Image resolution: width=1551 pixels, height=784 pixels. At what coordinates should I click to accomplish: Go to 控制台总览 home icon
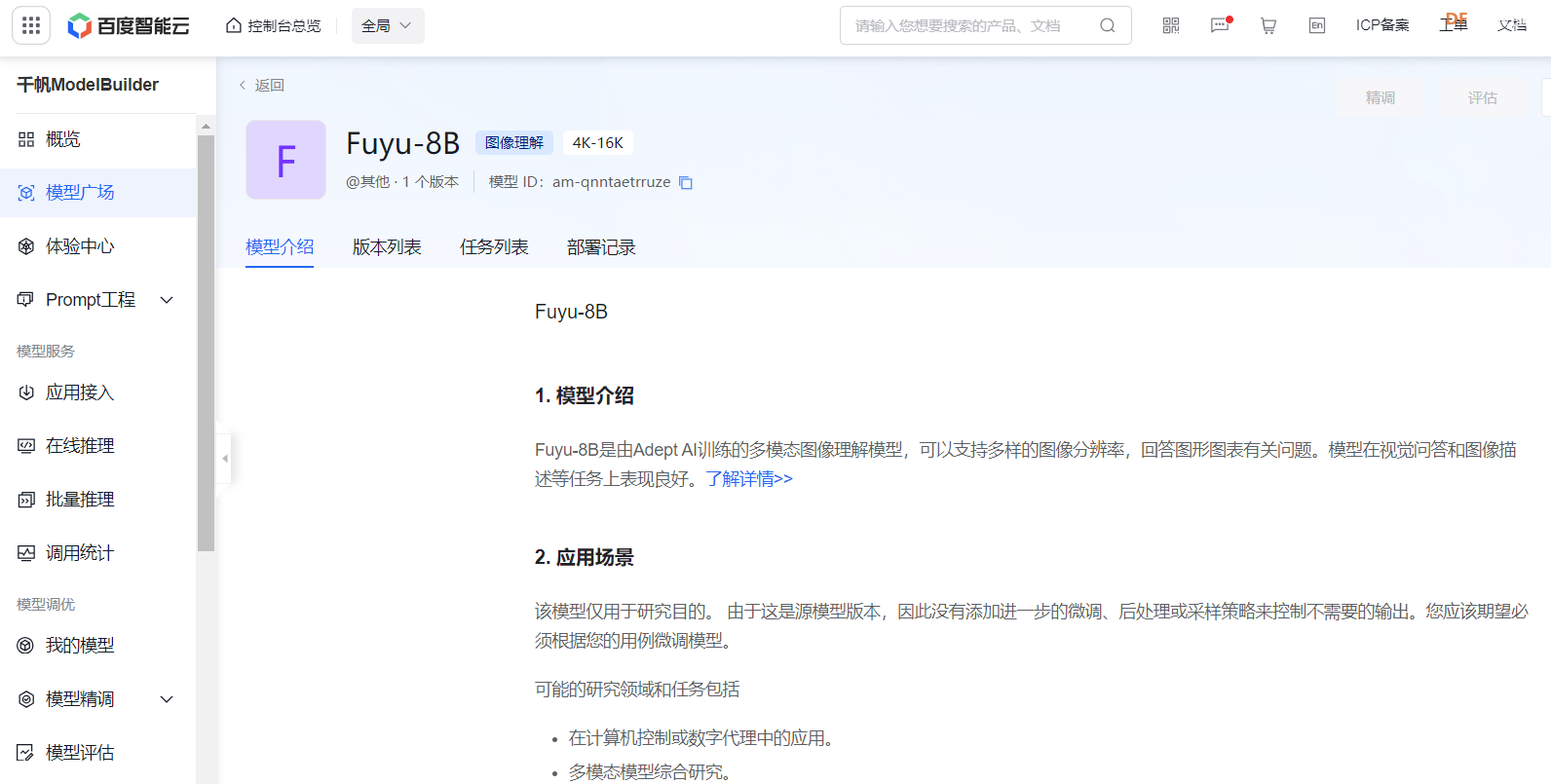click(234, 25)
